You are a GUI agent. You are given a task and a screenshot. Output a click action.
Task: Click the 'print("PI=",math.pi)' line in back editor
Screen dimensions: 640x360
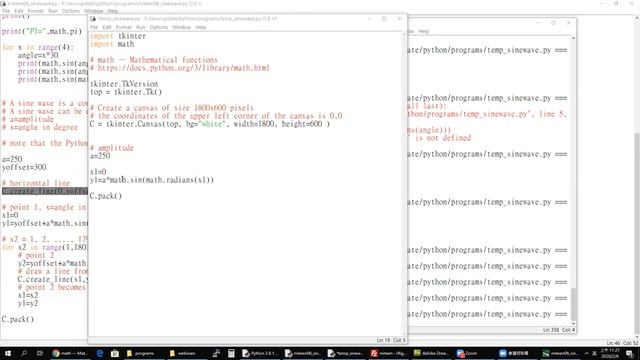pyautogui.click(x=42, y=31)
